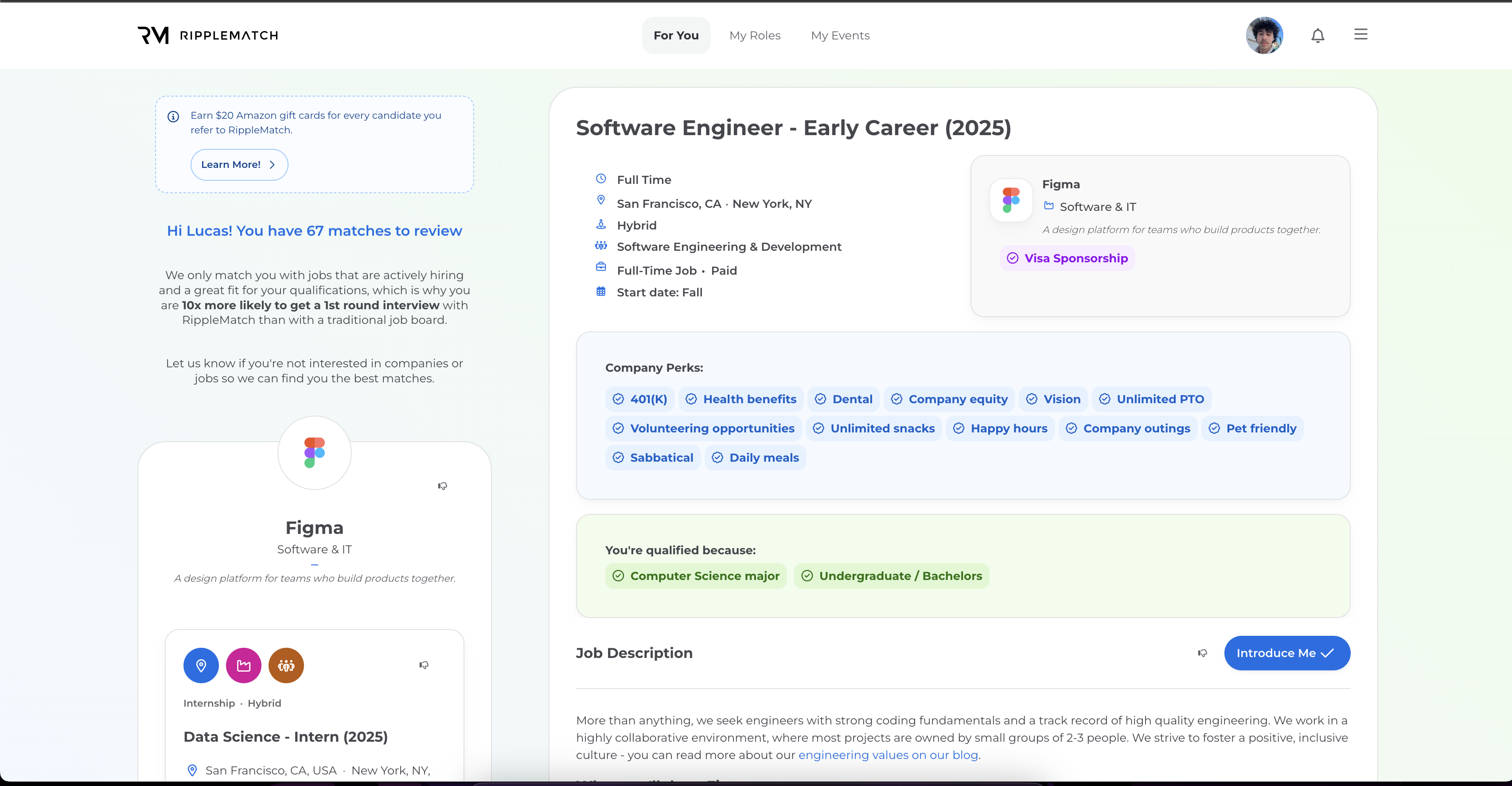Click the industry icon beside Software & IT
Screen dimensions: 1512x786
[x=1048, y=206]
